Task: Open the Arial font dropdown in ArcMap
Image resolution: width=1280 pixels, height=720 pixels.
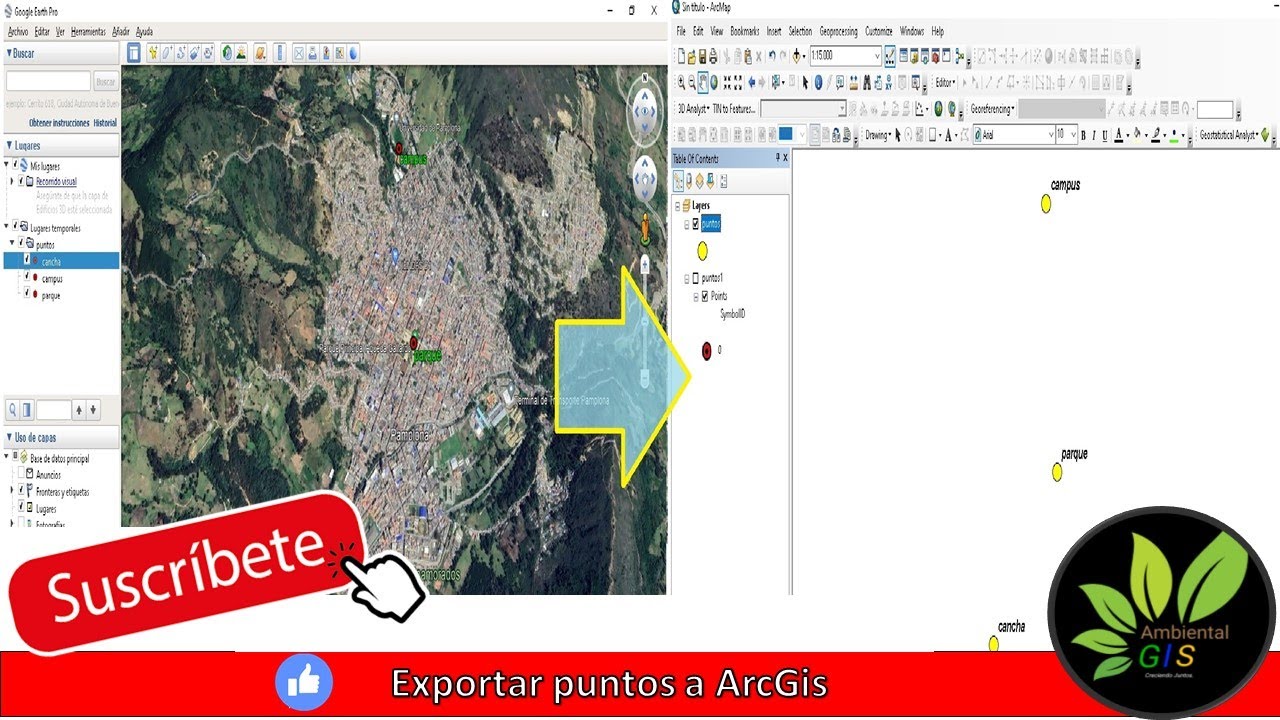Action: coord(1050,135)
